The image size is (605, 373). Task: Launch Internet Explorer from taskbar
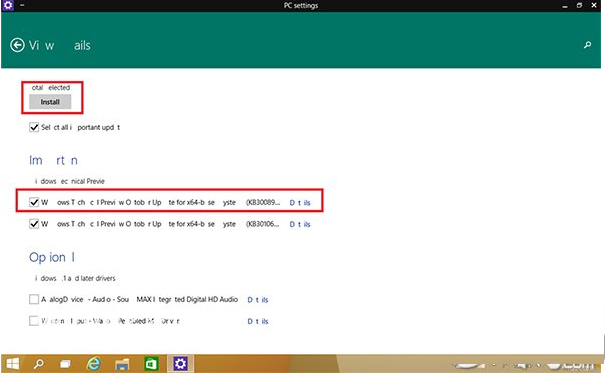(x=93, y=364)
